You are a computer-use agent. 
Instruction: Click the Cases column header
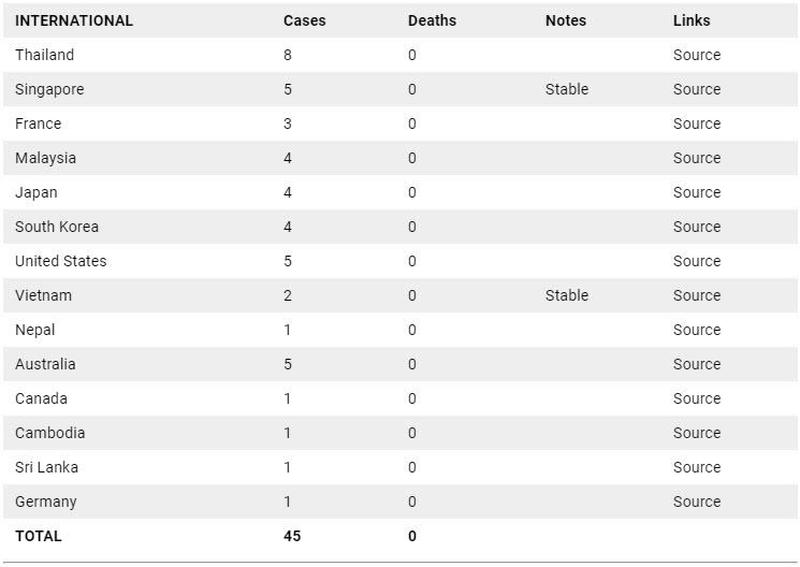305,20
